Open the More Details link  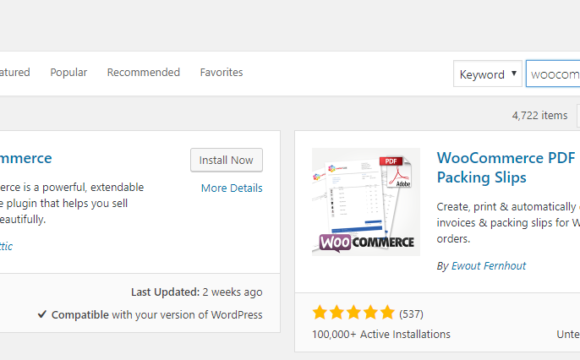[x=232, y=188]
